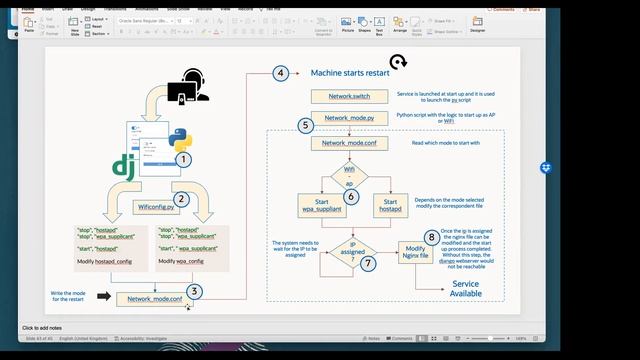The width and height of the screenshot is (640, 360).
Task: Select the Modify Nginx file box
Action: coord(416,252)
